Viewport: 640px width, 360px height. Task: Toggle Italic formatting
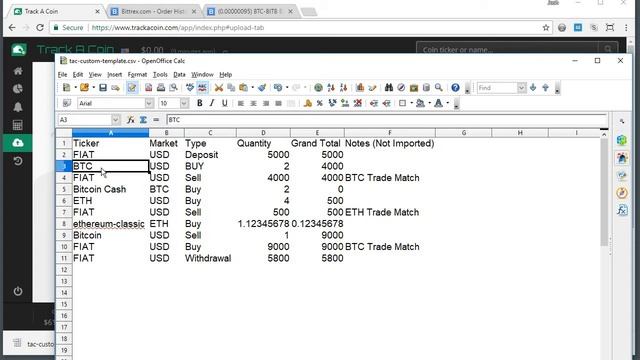click(212, 103)
